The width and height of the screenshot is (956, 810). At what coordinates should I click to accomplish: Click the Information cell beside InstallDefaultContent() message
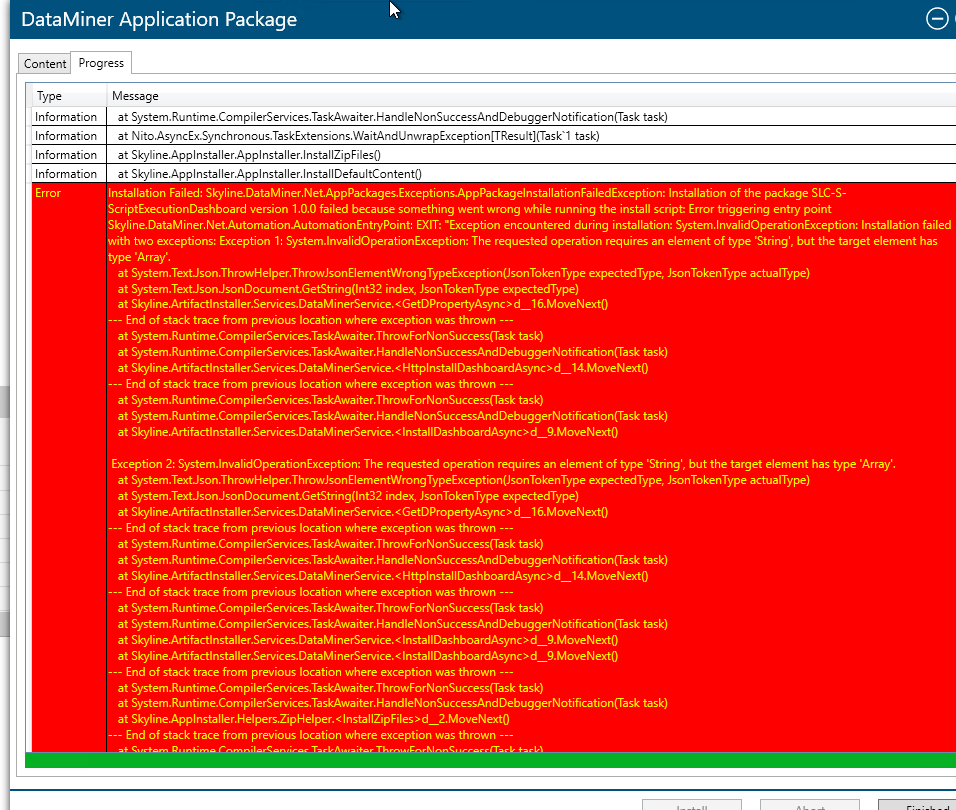pos(69,174)
